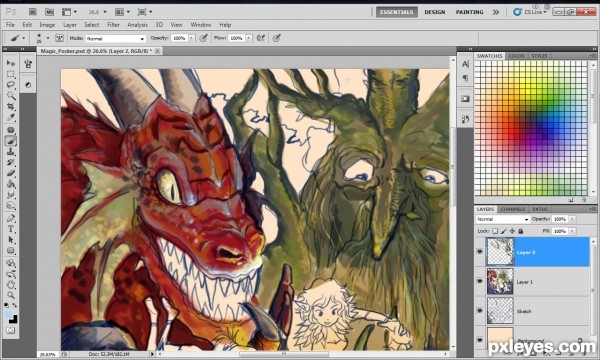
Task: Select the Path Selection tool
Action: [x=11, y=240]
